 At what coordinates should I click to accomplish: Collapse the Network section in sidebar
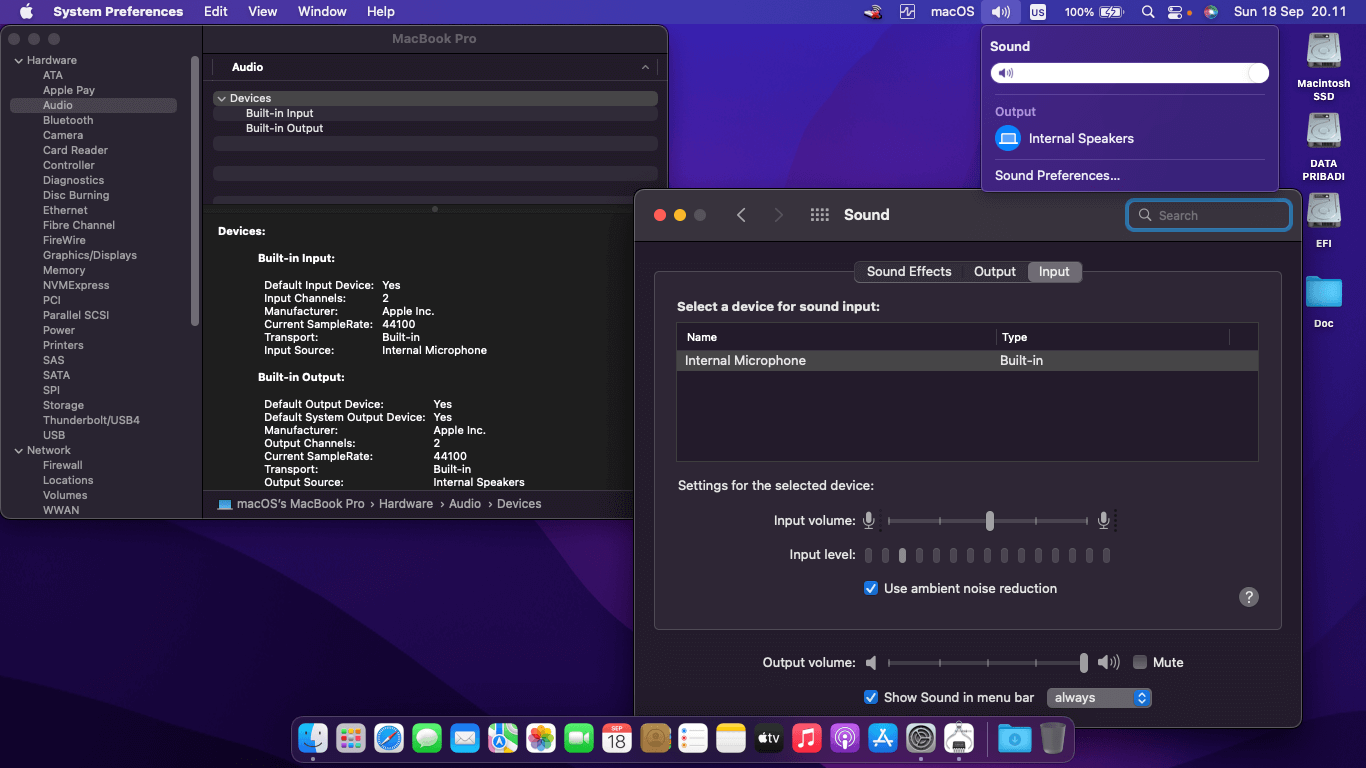[18, 450]
